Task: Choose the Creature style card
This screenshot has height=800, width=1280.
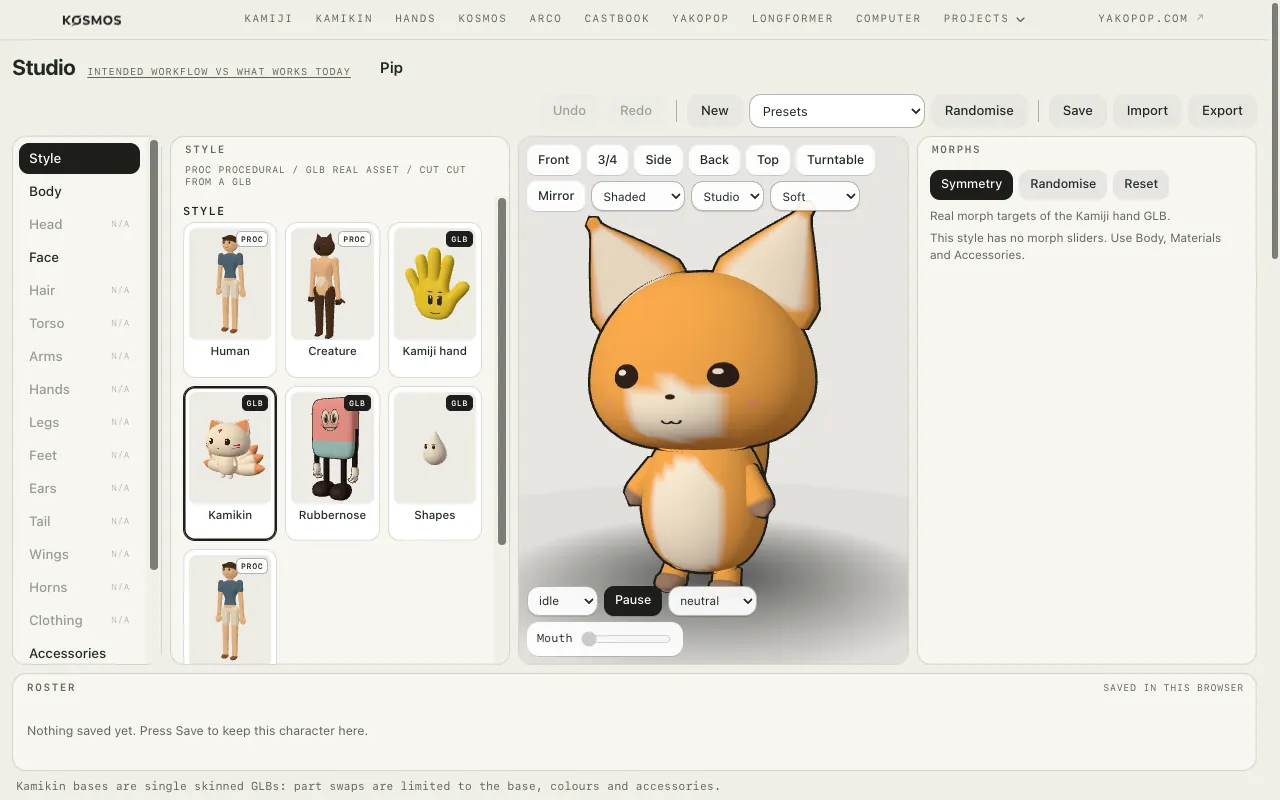Action: 332,299
